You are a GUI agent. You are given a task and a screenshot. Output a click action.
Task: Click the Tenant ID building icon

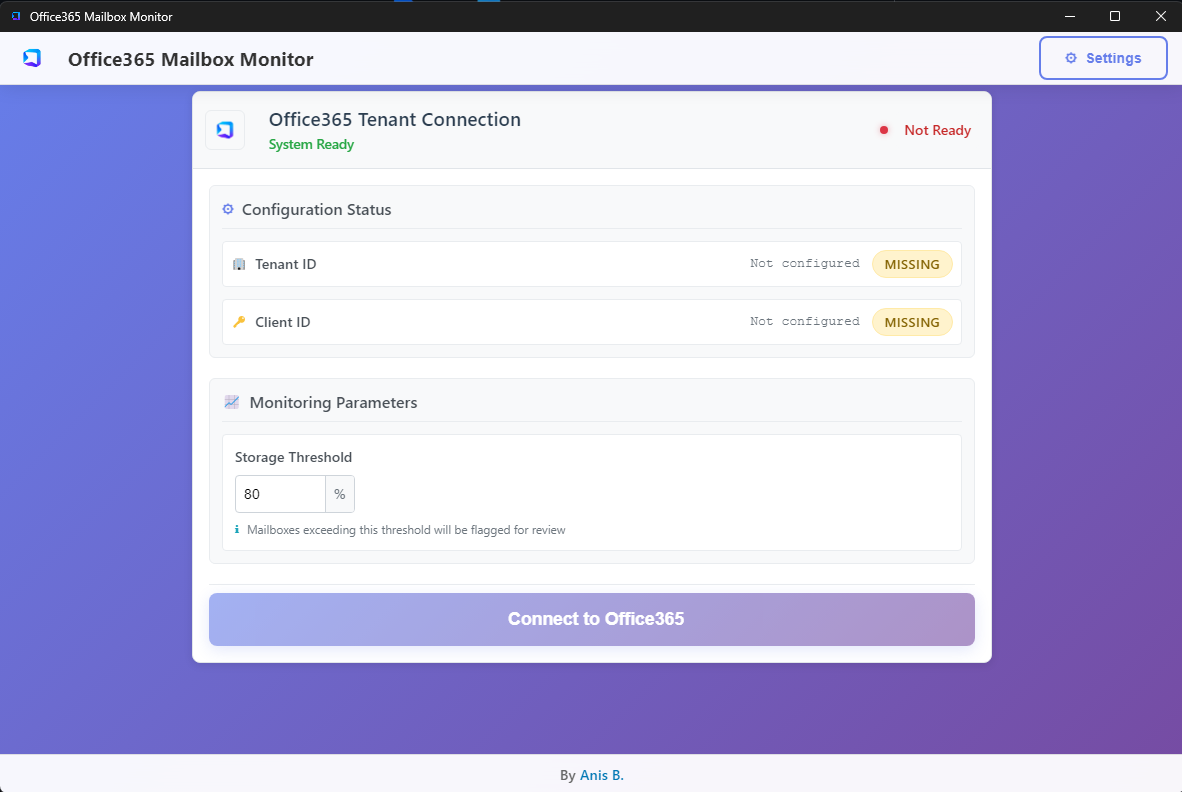click(239, 265)
